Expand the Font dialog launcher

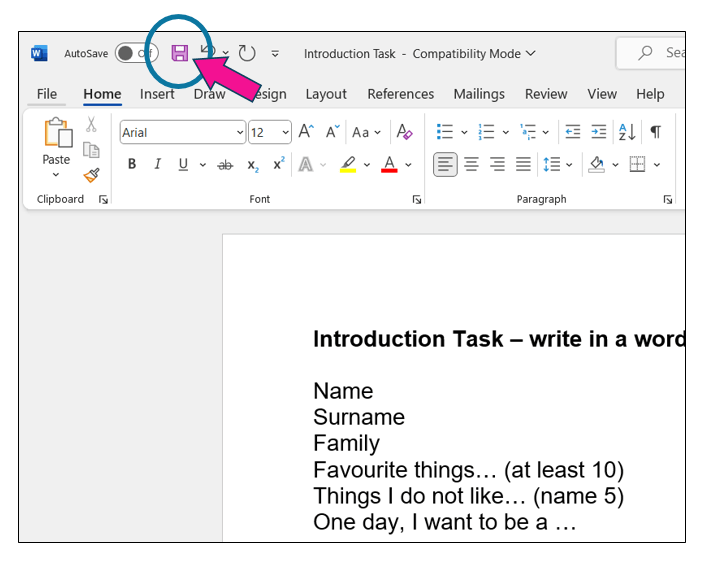417,200
